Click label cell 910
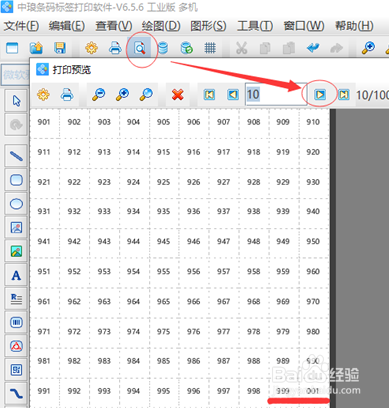Screen dimensions: 389x408 pyautogui.click(x=313, y=122)
